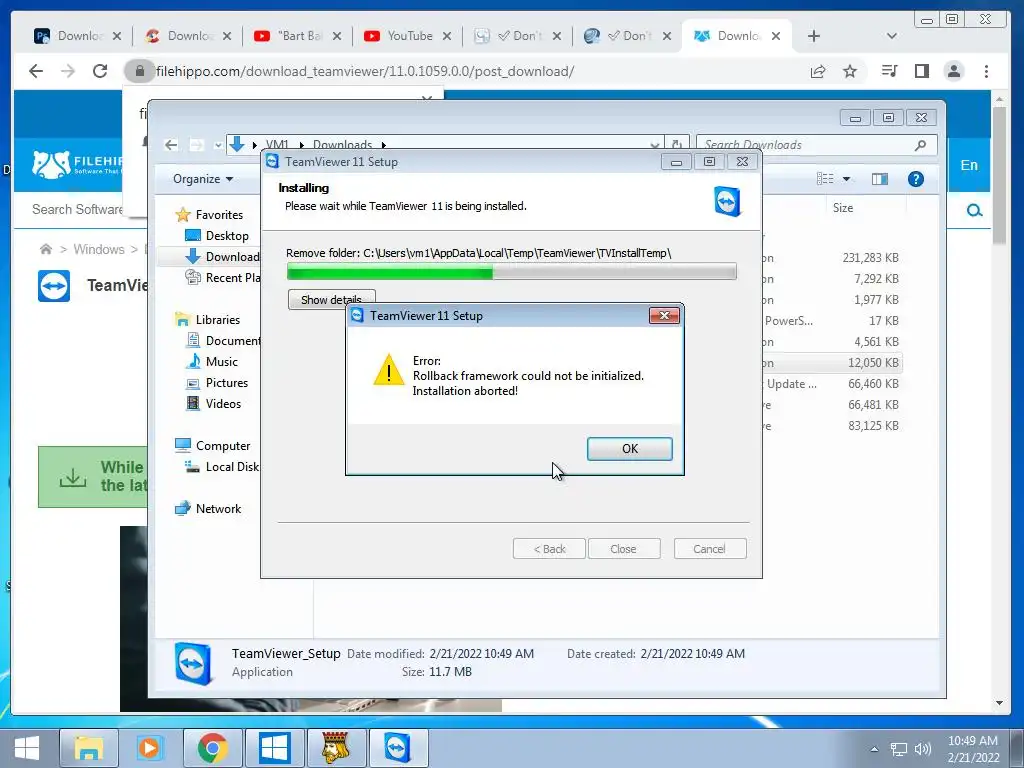Click Explorer help question mark icon
This screenshot has width=1024, height=768.
(916, 179)
